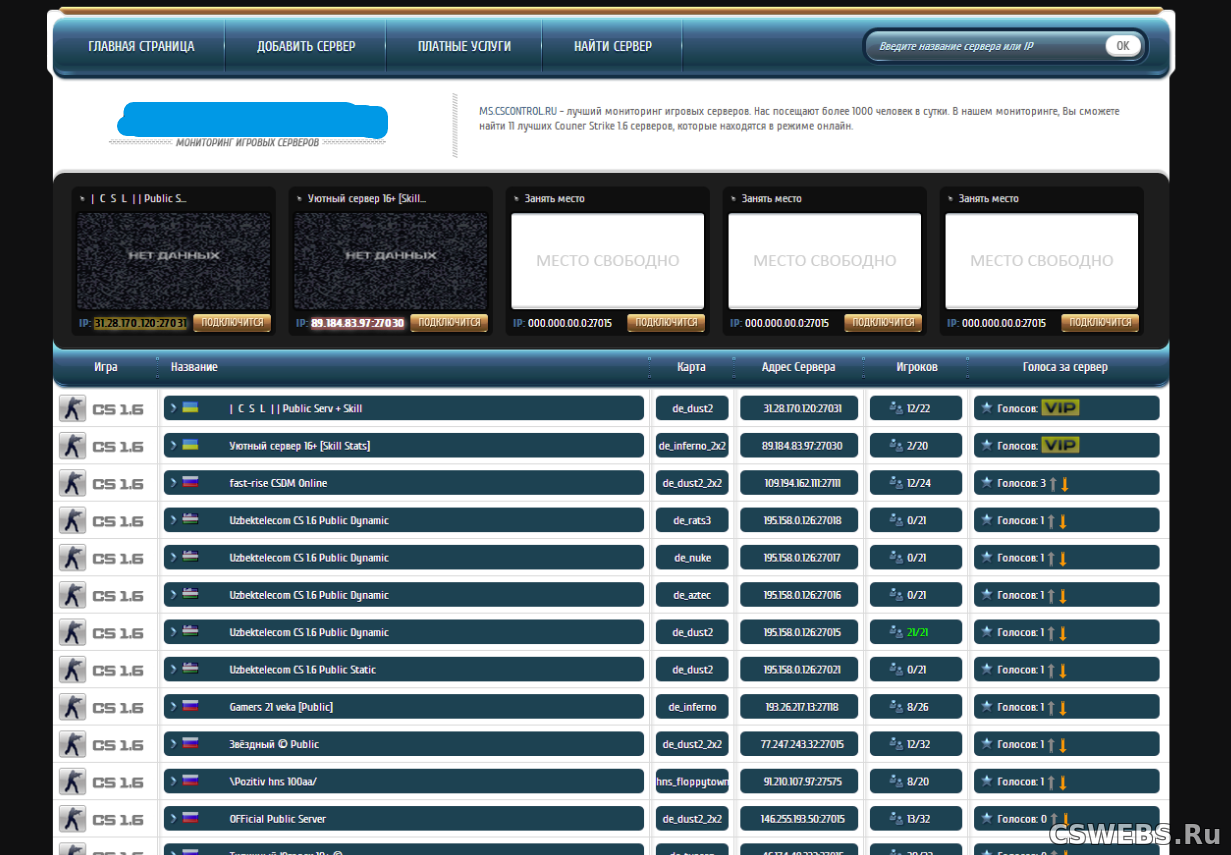
Task: Downvote Uzbektelecom CS 1.6 Public Static
Action: point(1063,670)
